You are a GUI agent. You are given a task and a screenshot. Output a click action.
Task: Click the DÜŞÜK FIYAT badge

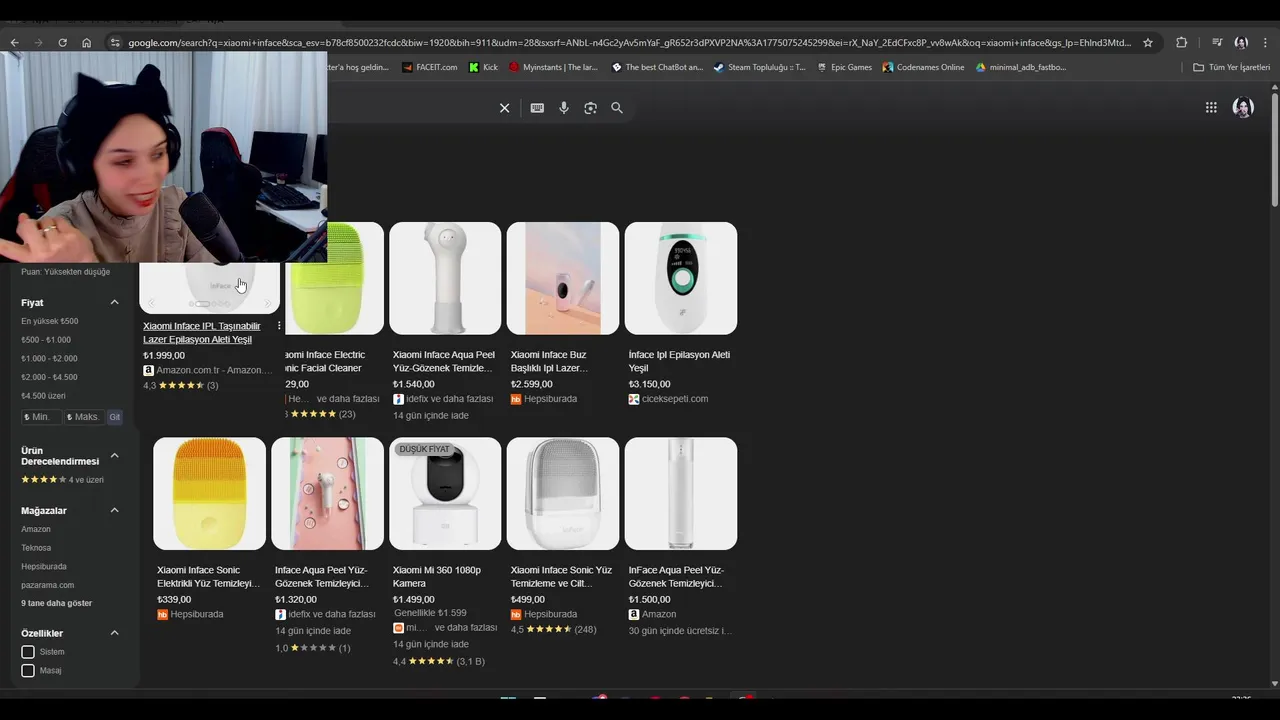point(424,450)
